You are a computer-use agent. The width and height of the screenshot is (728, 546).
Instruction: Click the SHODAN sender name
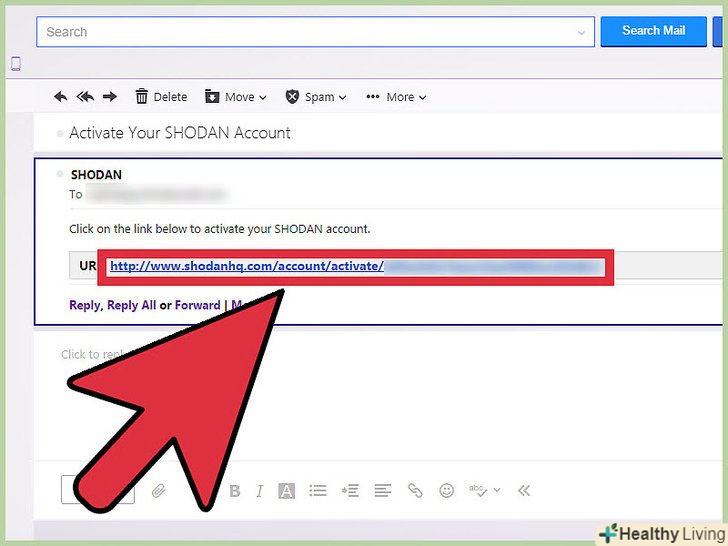[x=96, y=175]
